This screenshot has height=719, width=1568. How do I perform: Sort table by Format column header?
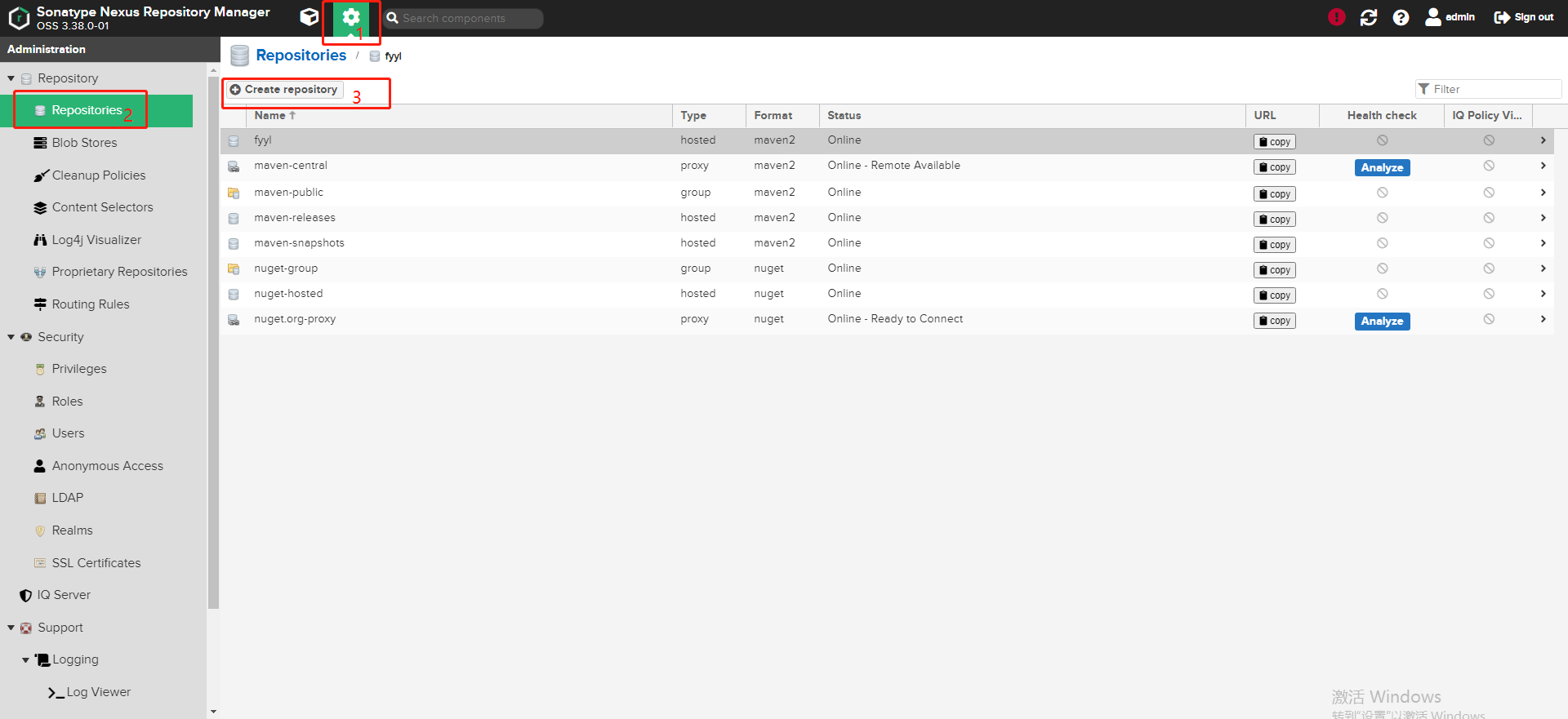[x=782, y=116]
